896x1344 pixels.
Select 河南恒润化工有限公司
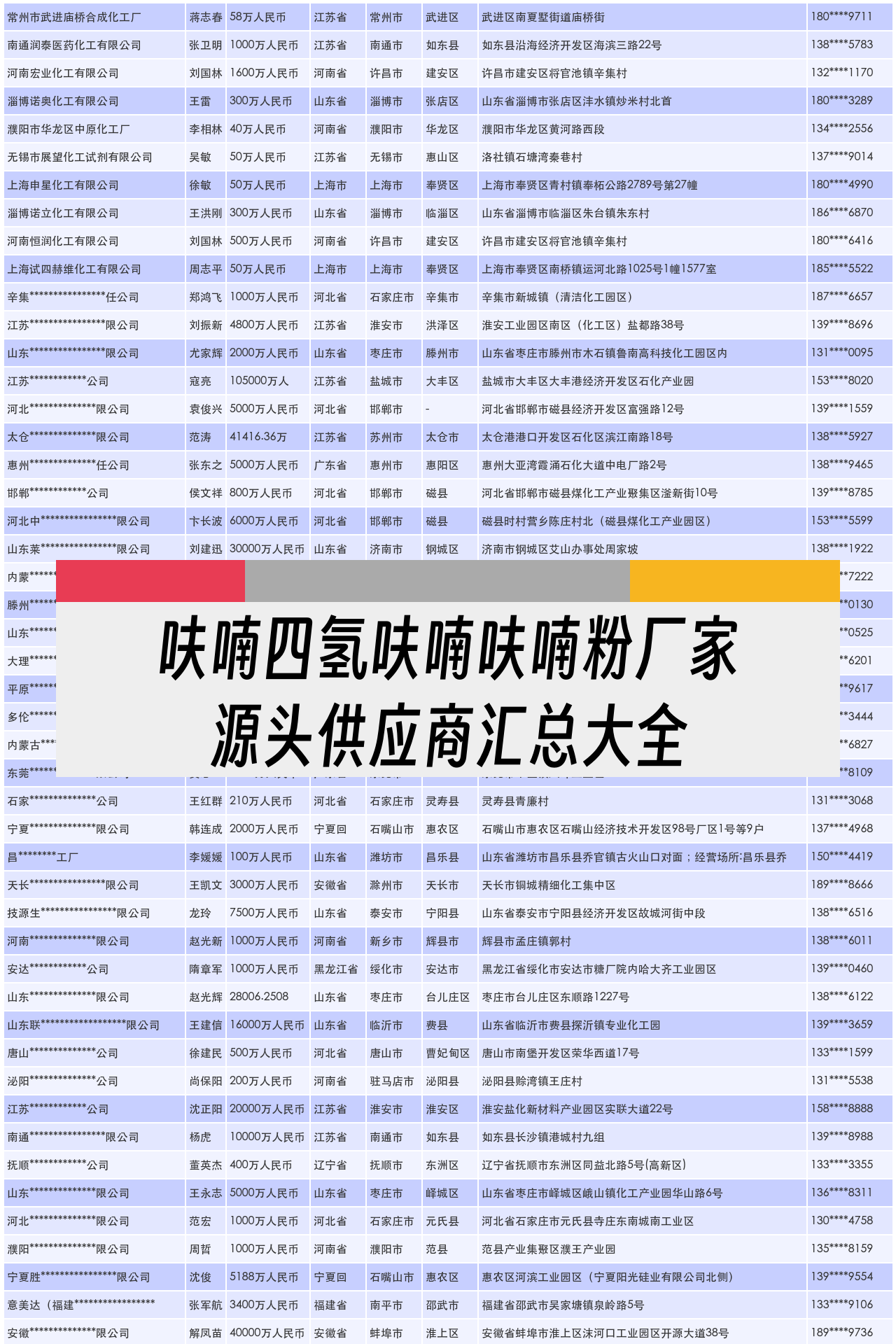pos(63,241)
